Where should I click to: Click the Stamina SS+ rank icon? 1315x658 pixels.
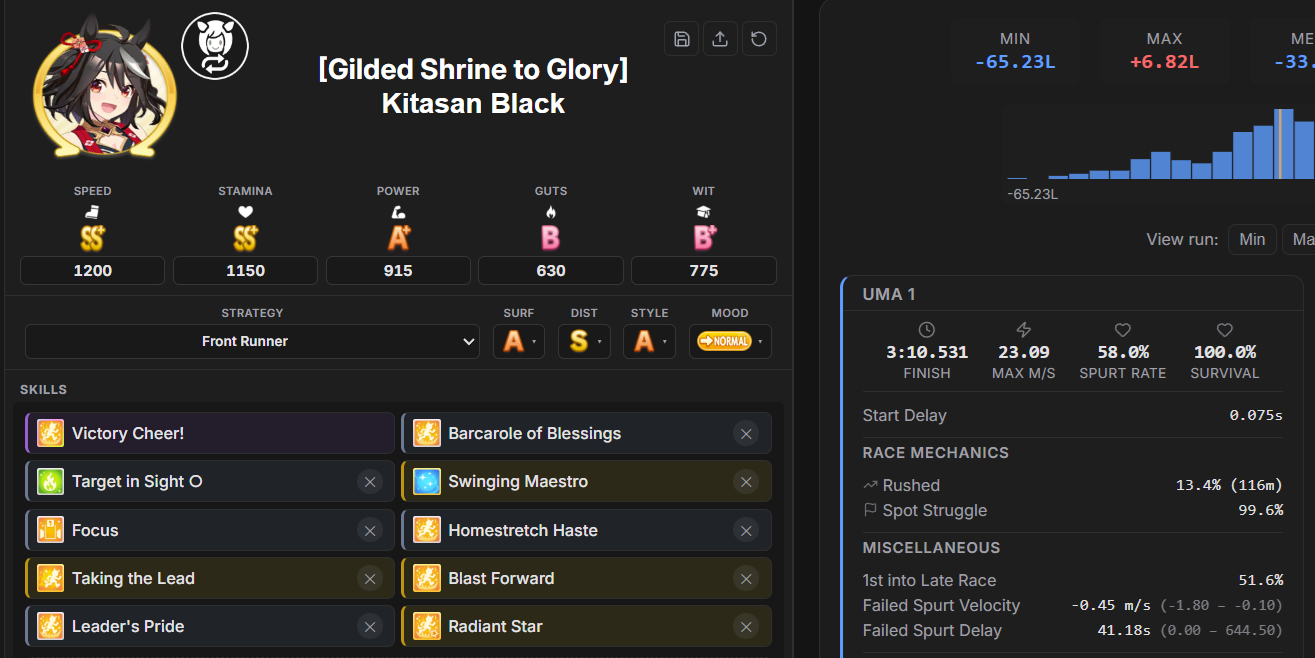pos(245,237)
